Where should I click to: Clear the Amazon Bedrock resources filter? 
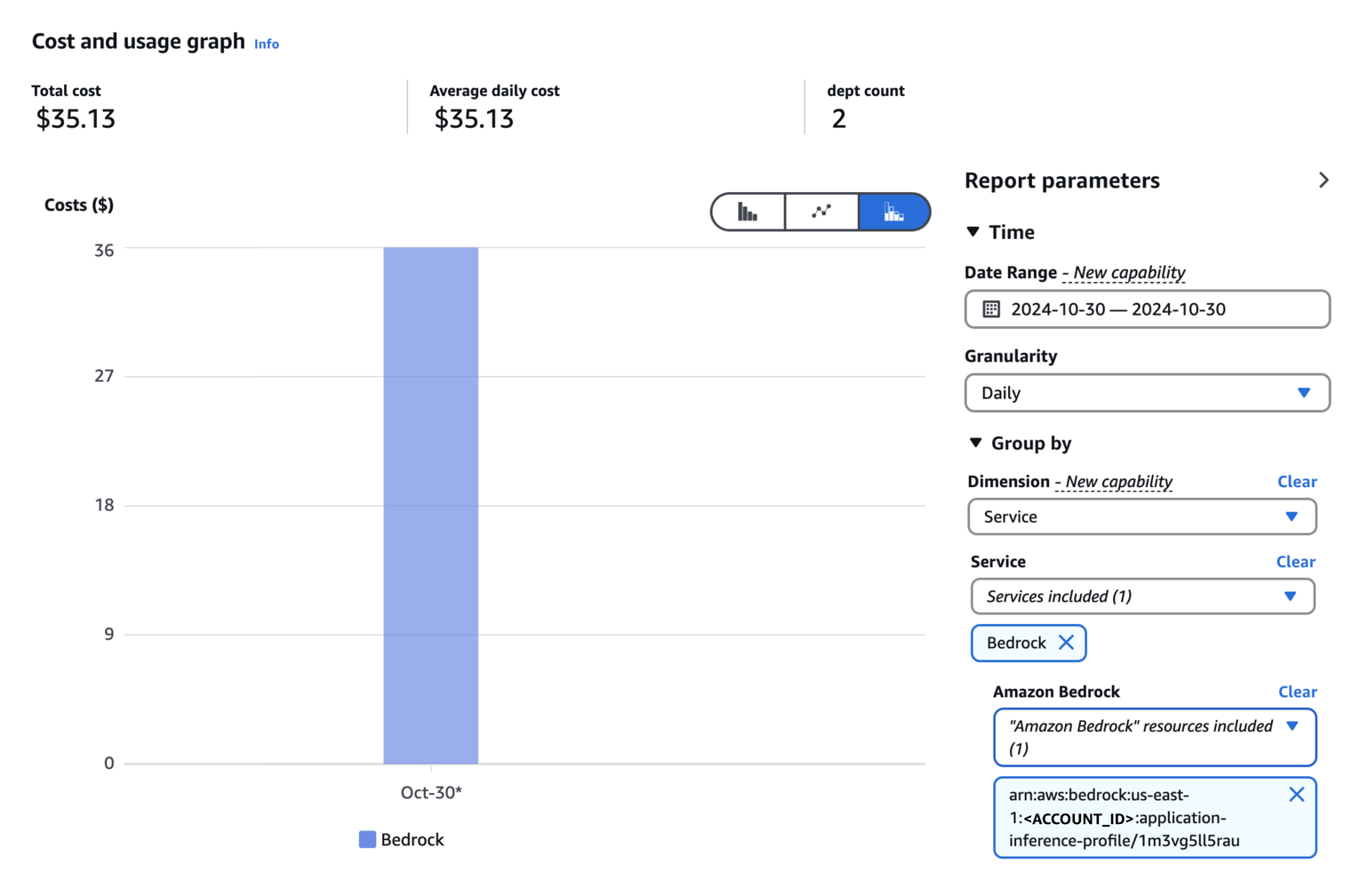(x=1297, y=692)
